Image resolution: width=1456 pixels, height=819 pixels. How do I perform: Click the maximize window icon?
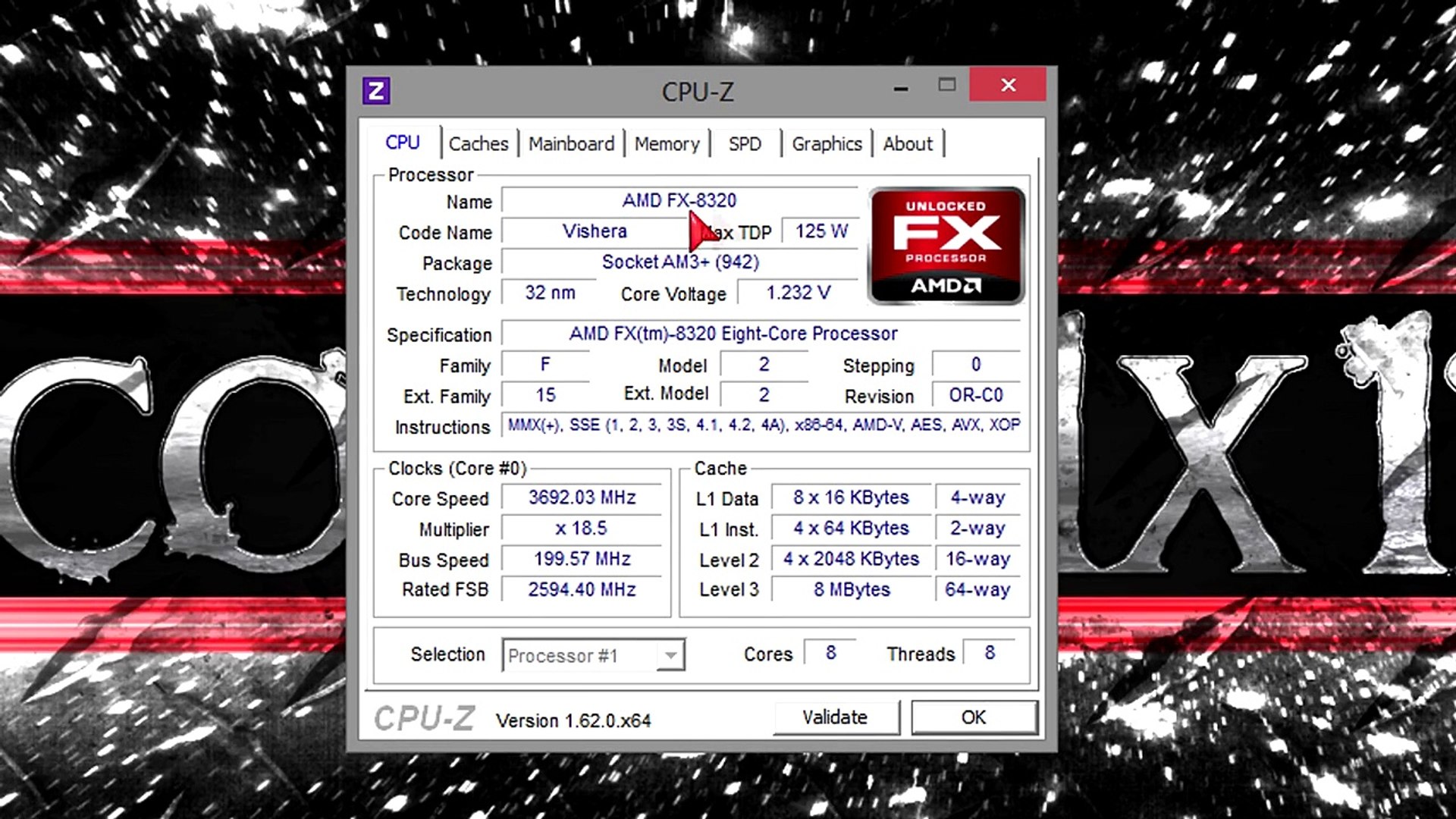(x=946, y=85)
